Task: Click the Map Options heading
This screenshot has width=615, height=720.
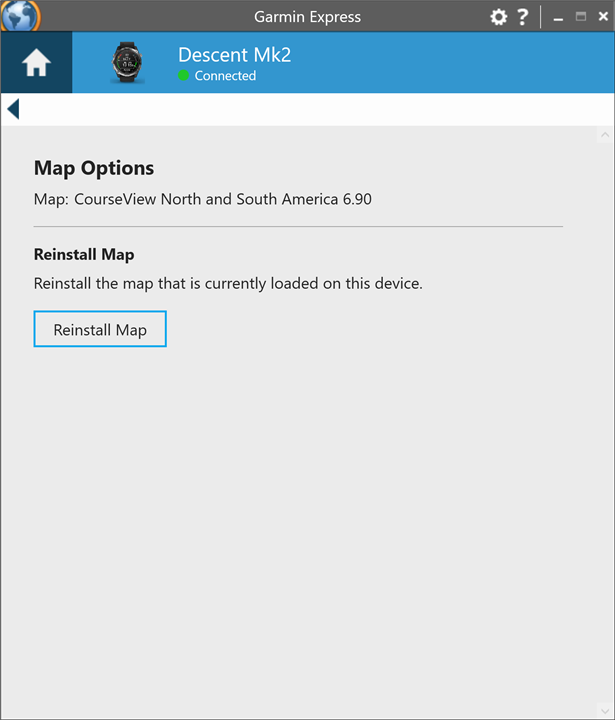Action: point(94,168)
